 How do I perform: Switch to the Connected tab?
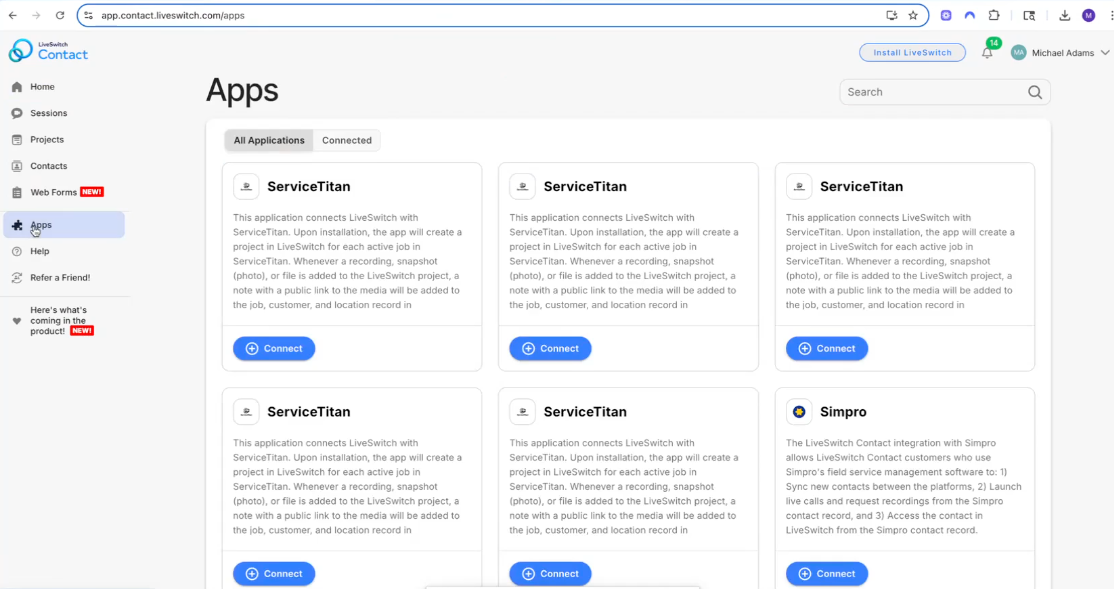pyautogui.click(x=347, y=140)
